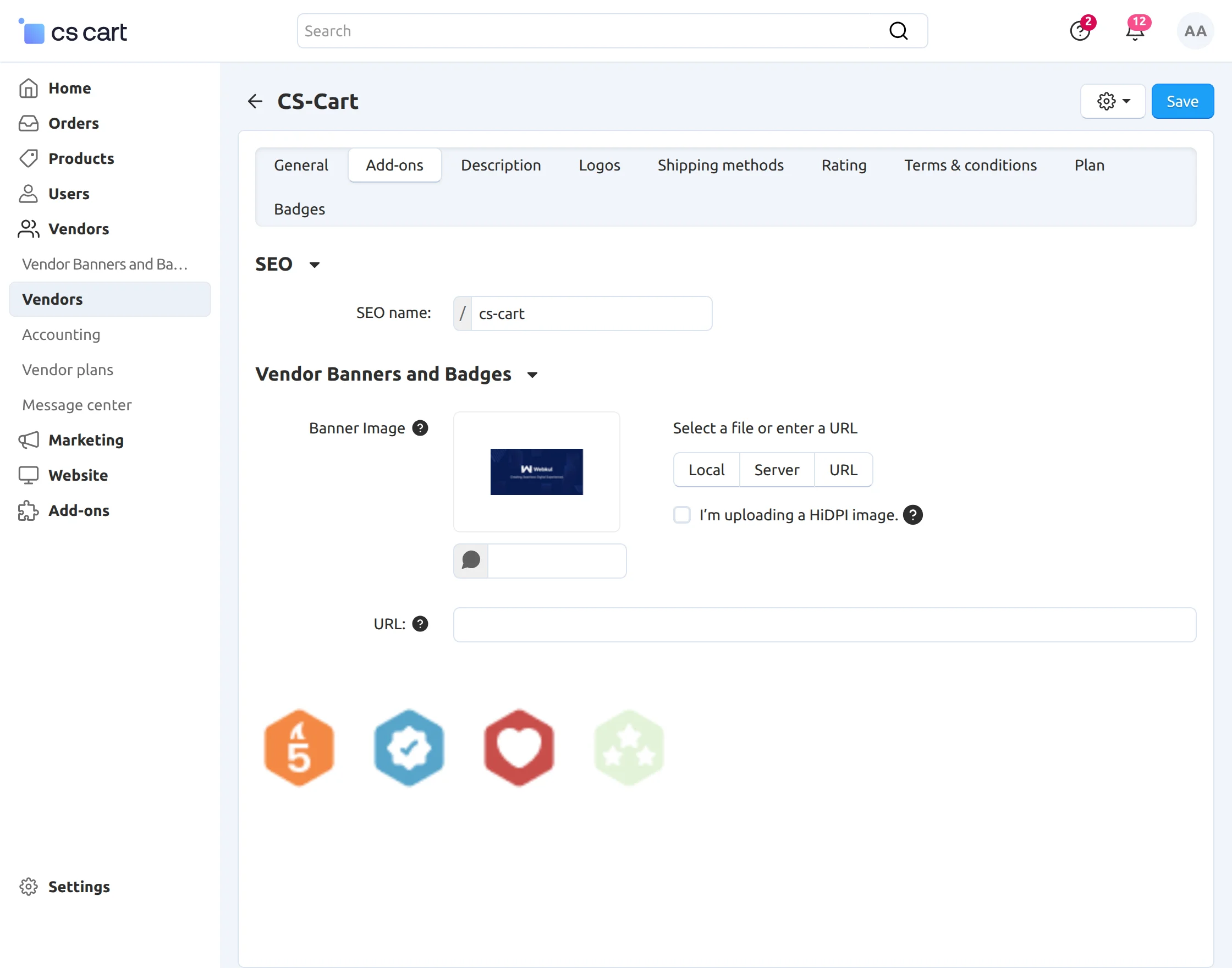This screenshot has height=968, width=1232.
Task: Collapse the SEO section
Action: click(x=315, y=265)
